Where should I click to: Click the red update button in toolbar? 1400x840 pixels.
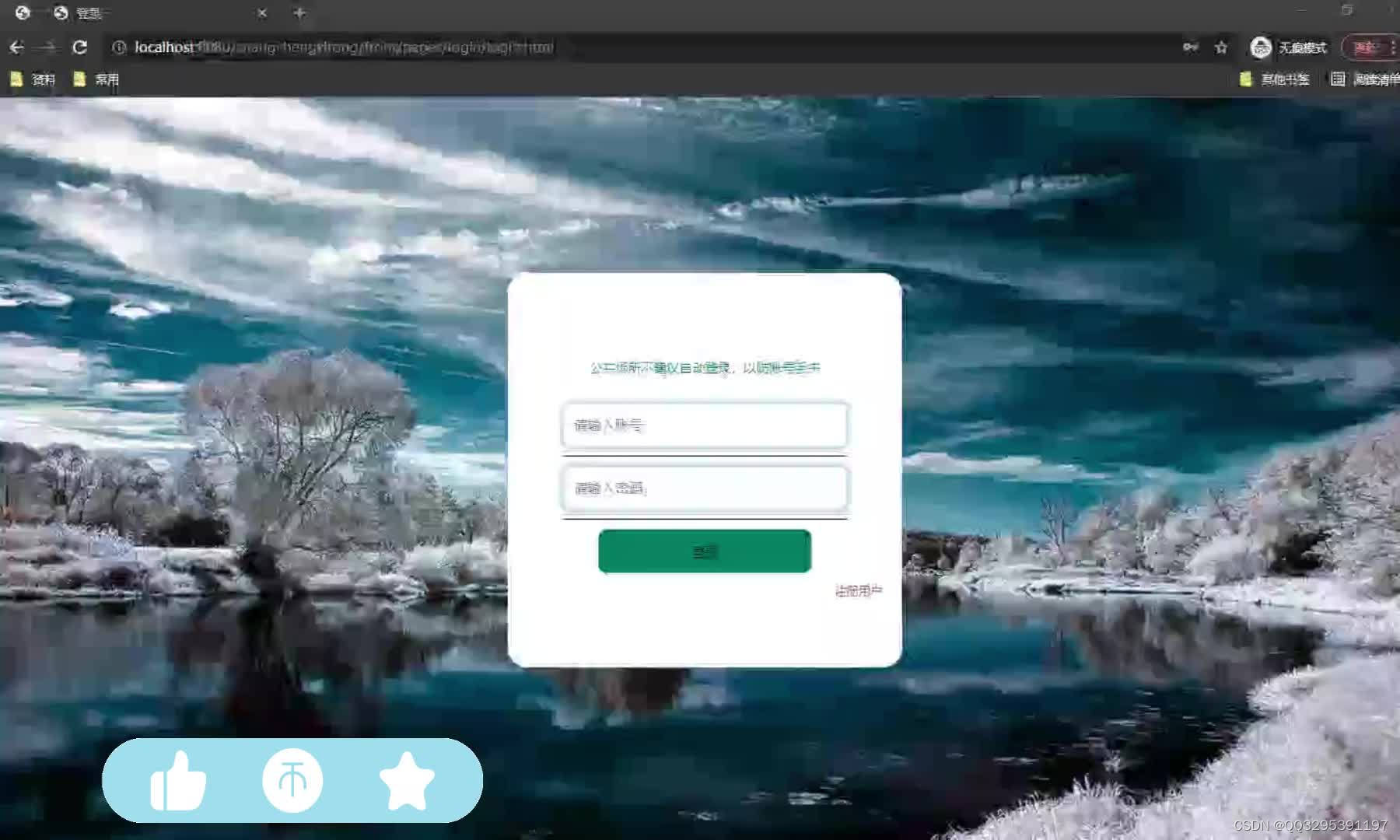click(x=1370, y=47)
